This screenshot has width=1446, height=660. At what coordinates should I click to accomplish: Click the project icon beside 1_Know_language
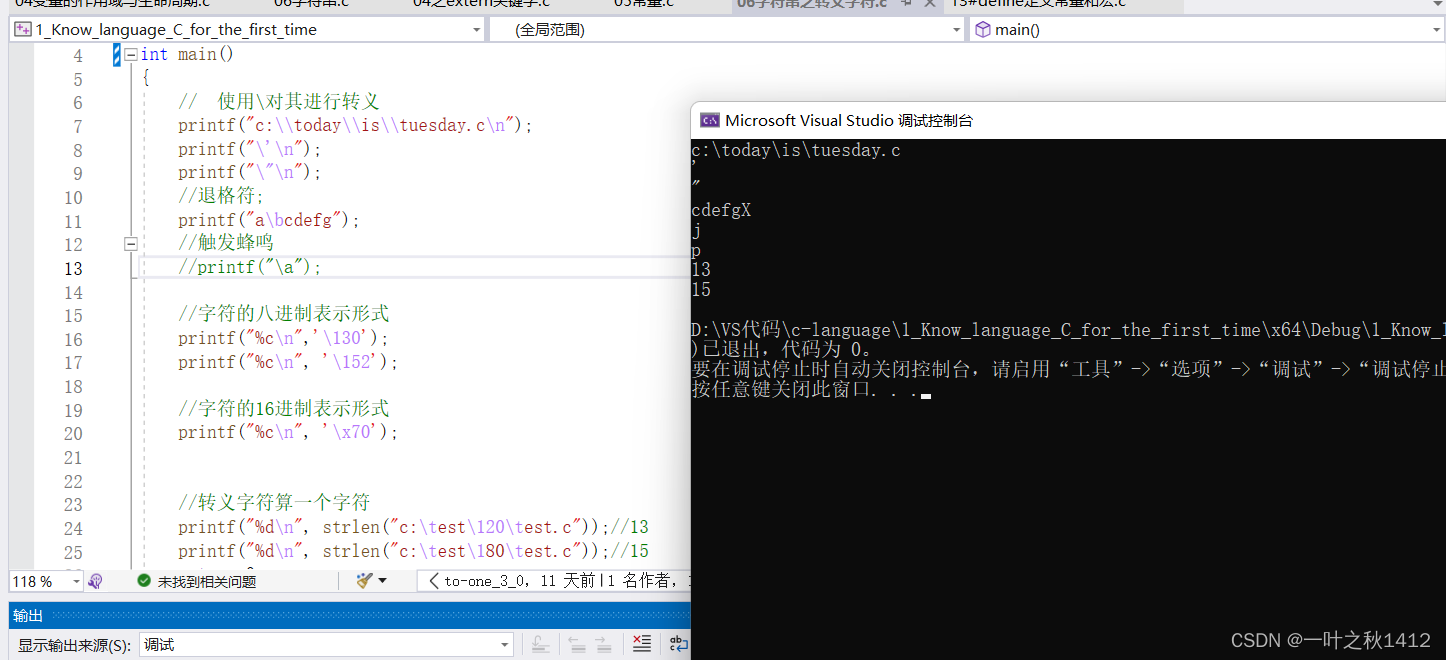[x=22, y=30]
